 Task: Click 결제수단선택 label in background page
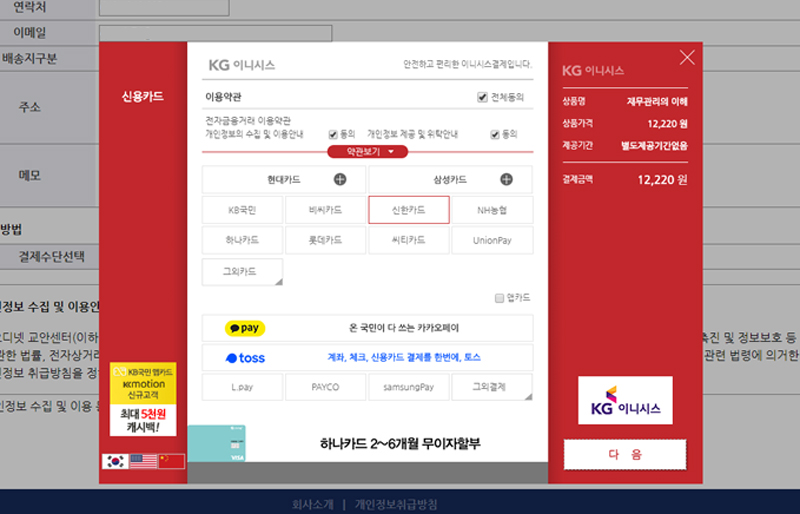(x=52, y=256)
